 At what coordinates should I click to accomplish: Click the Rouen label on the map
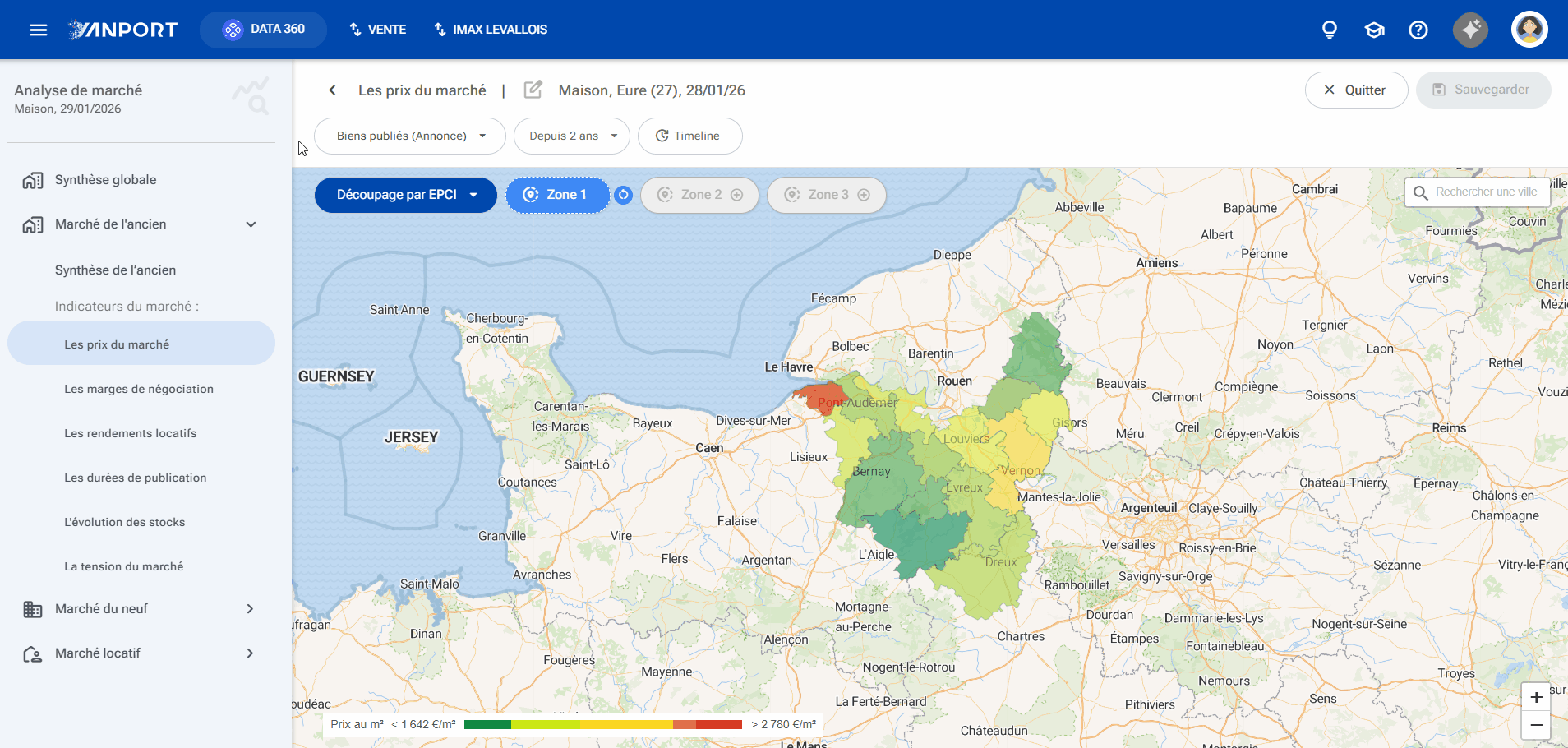pos(954,381)
